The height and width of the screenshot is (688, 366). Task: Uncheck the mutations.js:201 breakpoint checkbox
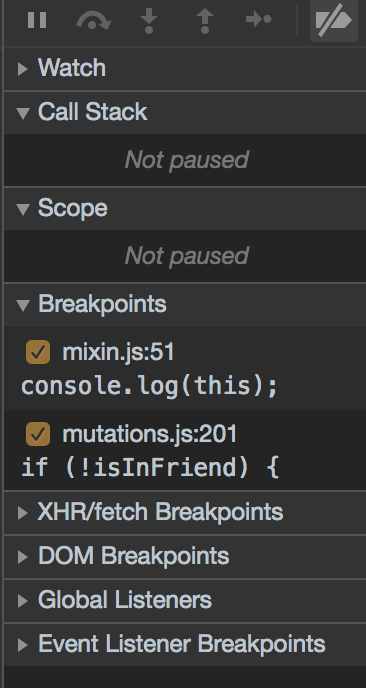coord(38,434)
